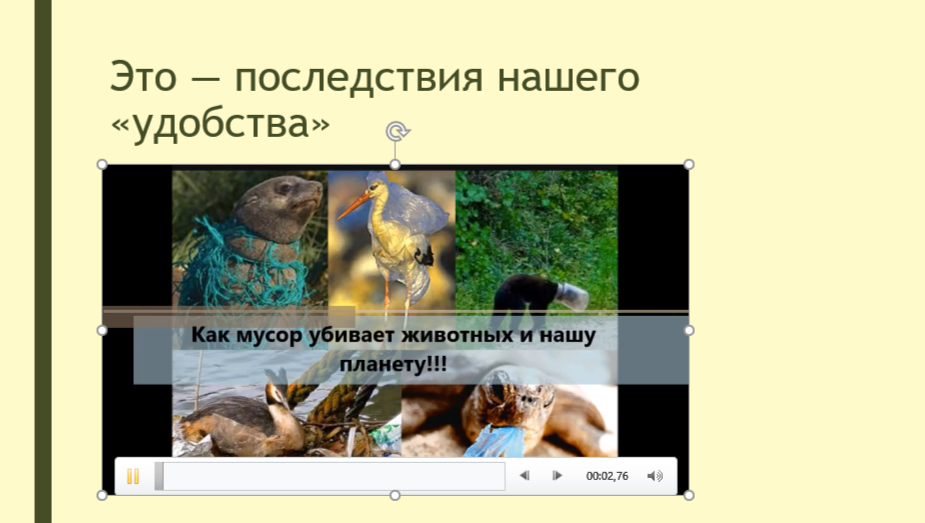Viewport: 925px width, 523px height.
Task: Click the top-center resize handle of video
Action: pyautogui.click(x=395, y=164)
